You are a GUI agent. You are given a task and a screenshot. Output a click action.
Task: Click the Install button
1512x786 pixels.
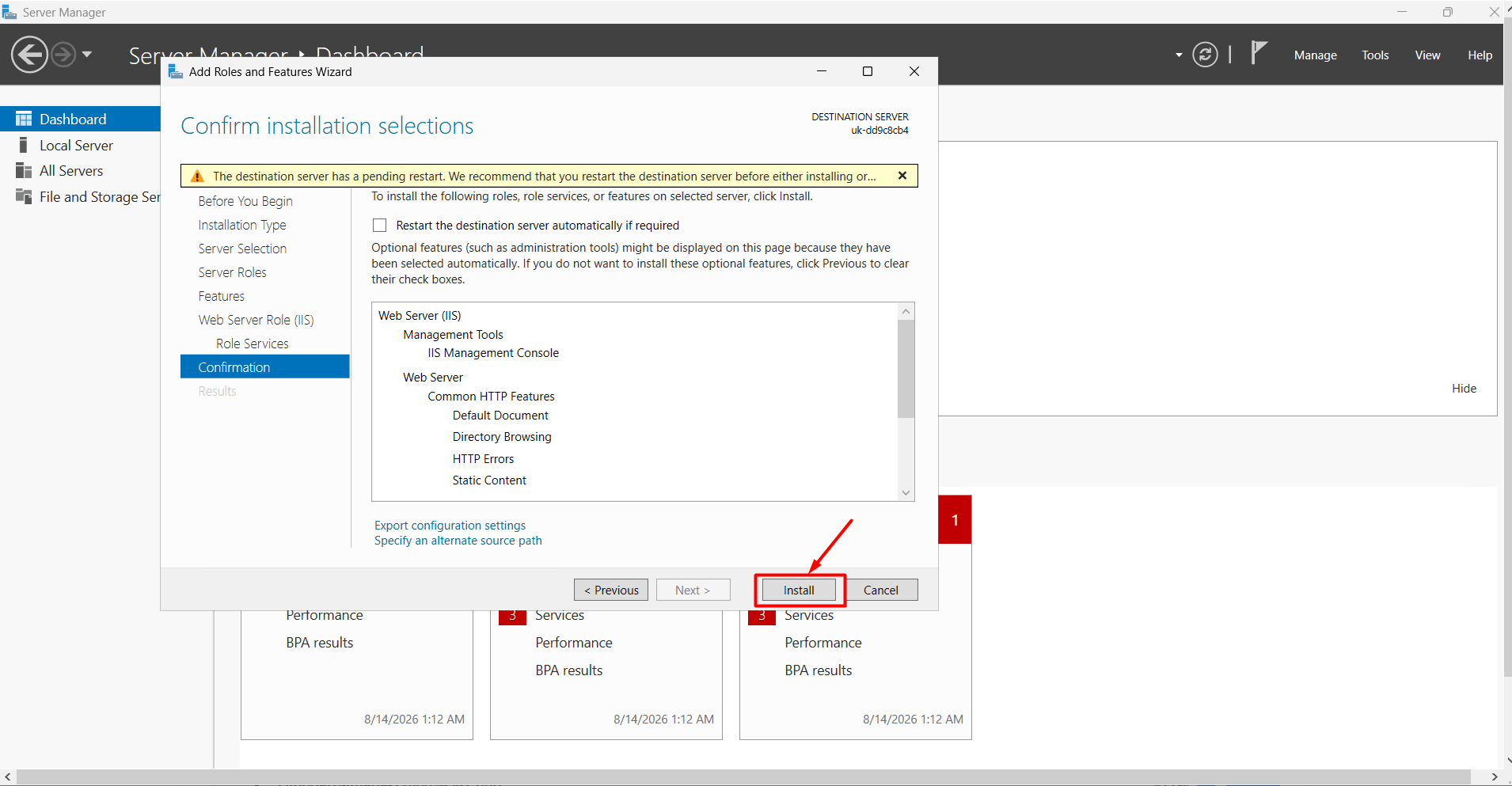tap(799, 590)
